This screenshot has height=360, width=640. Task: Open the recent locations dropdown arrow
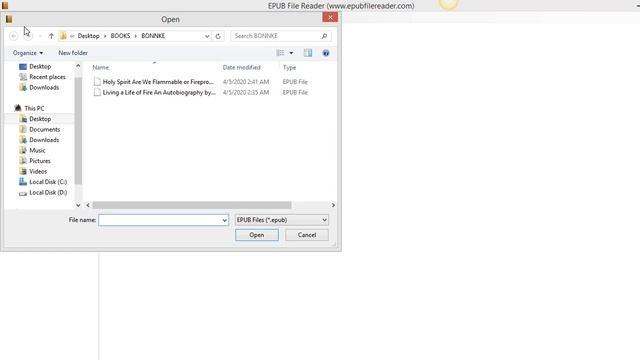(40, 36)
